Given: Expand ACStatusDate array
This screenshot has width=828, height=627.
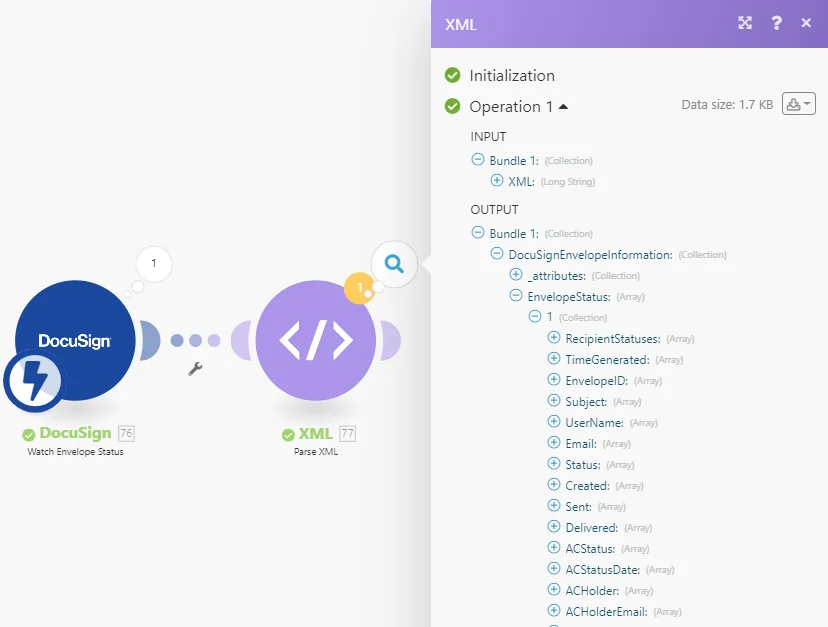Looking at the screenshot, I should 553,568.
